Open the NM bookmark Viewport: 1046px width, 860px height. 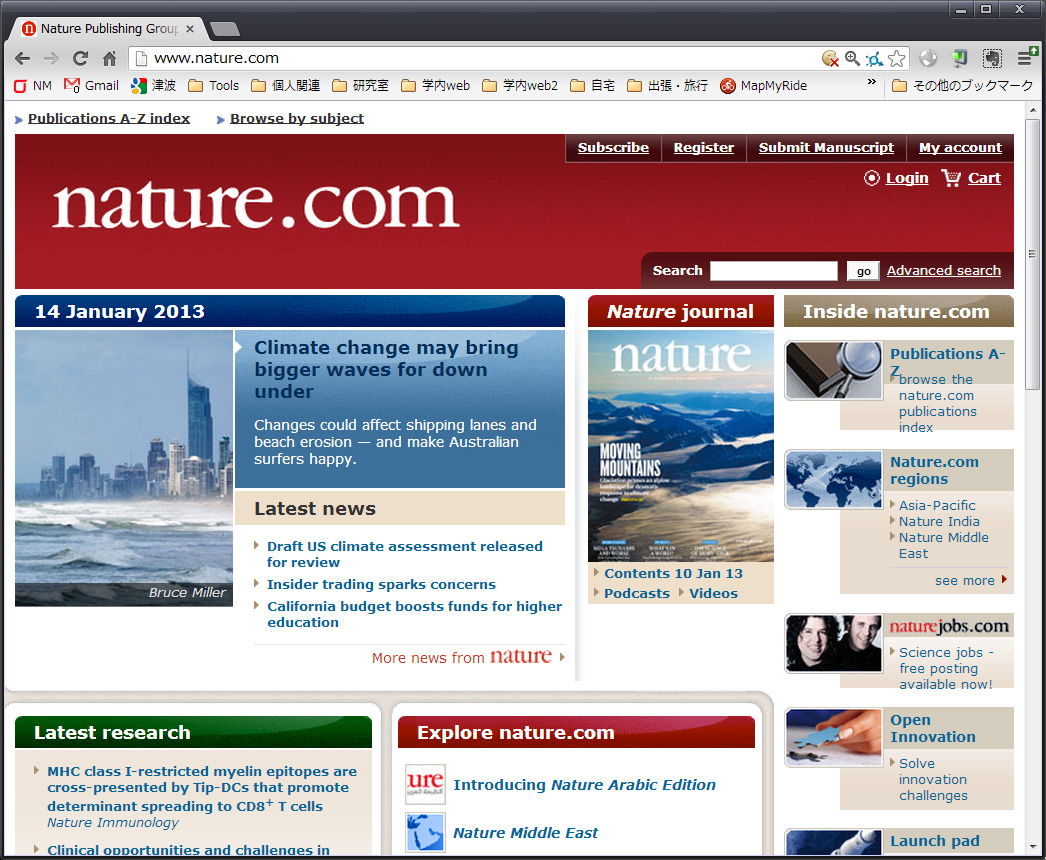pyautogui.click(x=33, y=85)
